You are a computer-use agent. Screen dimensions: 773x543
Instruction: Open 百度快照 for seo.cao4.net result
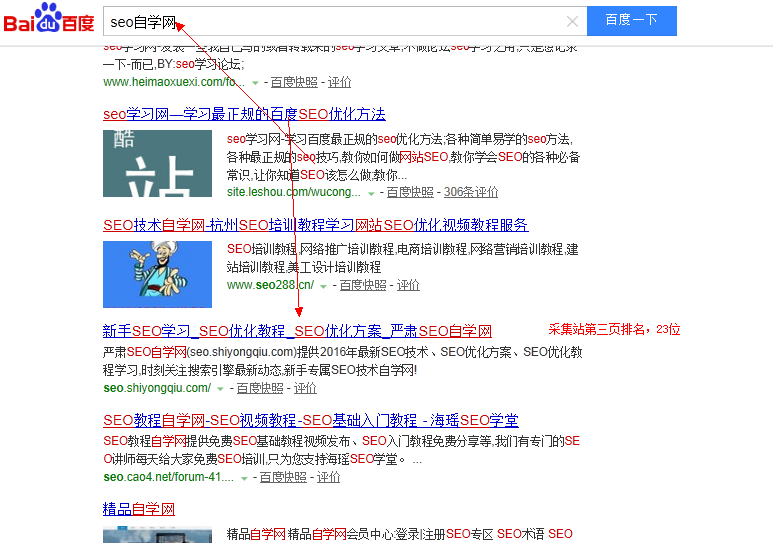283,477
